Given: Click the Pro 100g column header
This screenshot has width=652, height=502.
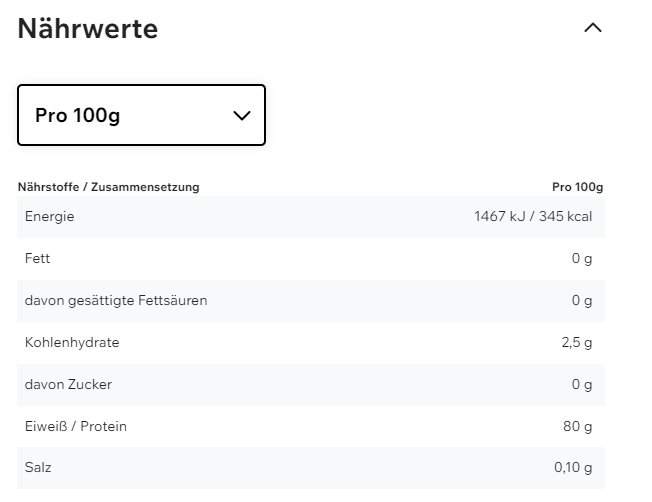Looking at the screenshot, I should coord(577,187).
